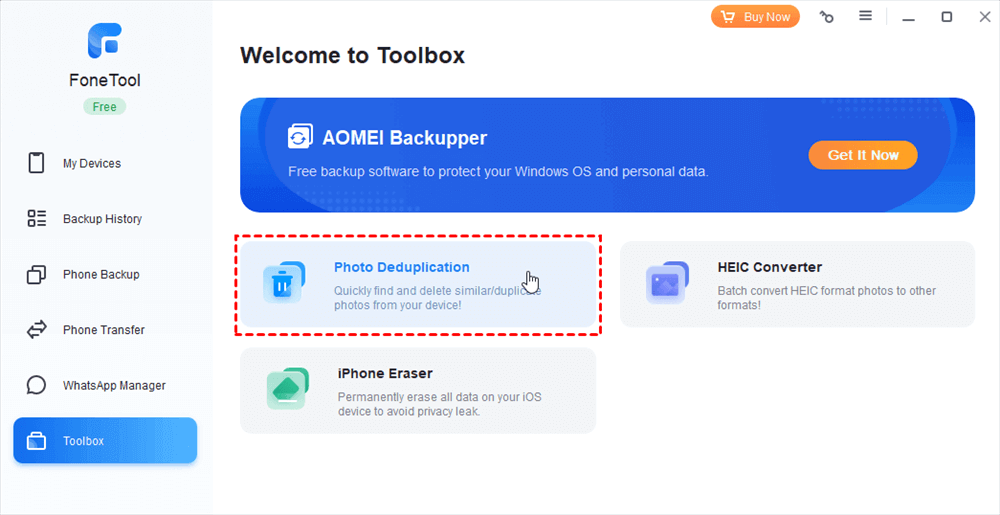
Task: Click the Toolbox briefcase icon
Action: [x=37, y=441]
